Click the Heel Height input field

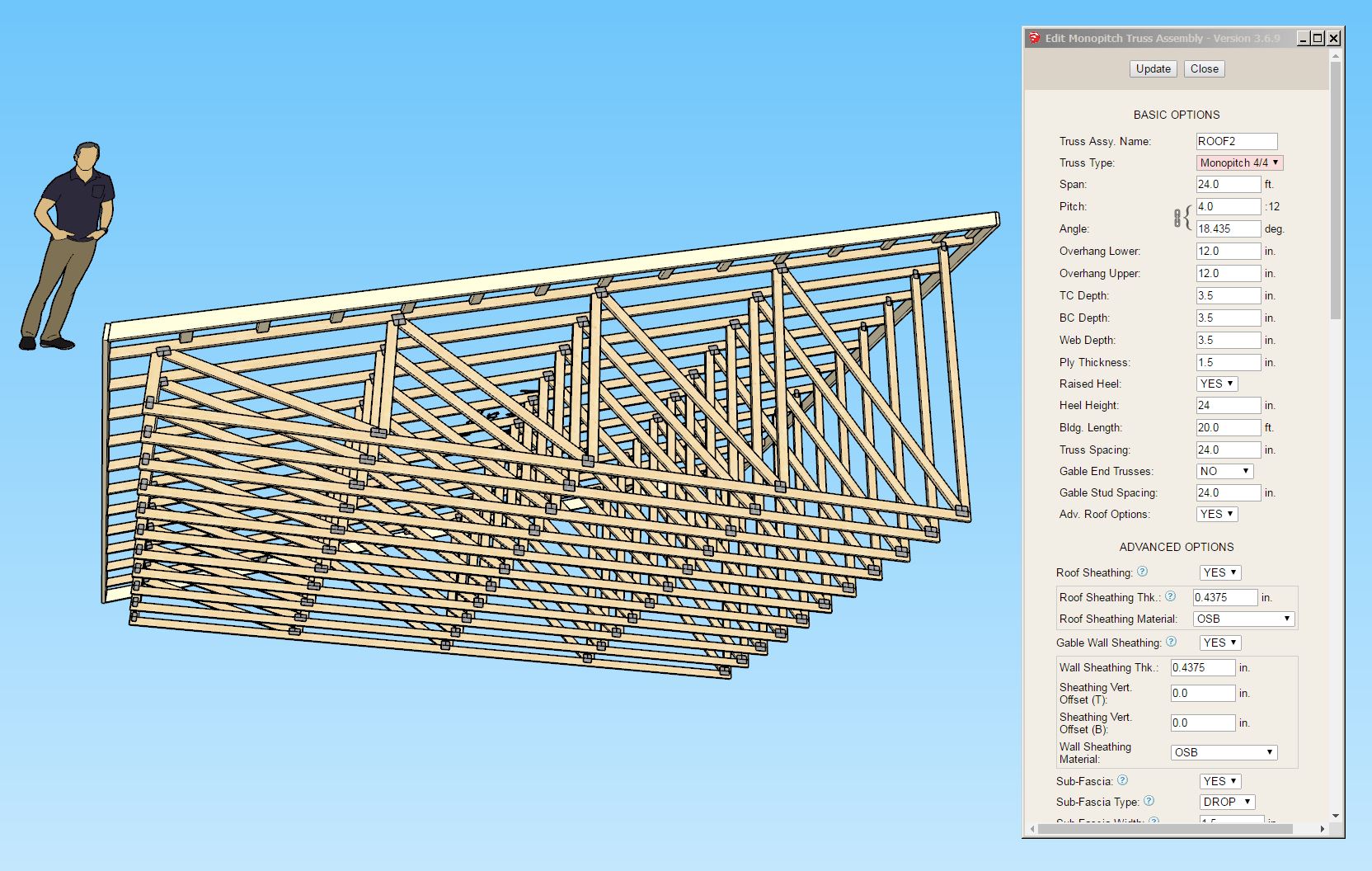click(x=1229, y=405)
